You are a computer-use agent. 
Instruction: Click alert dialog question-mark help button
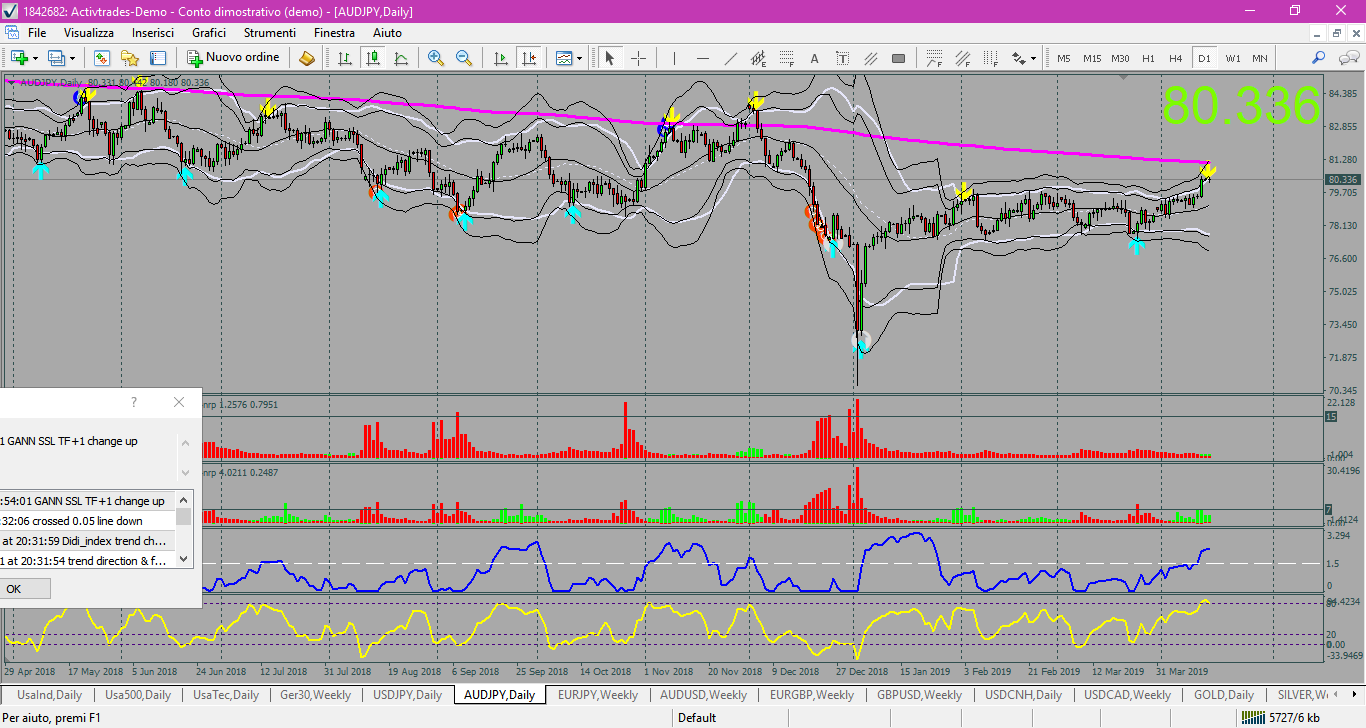(134, 402)
